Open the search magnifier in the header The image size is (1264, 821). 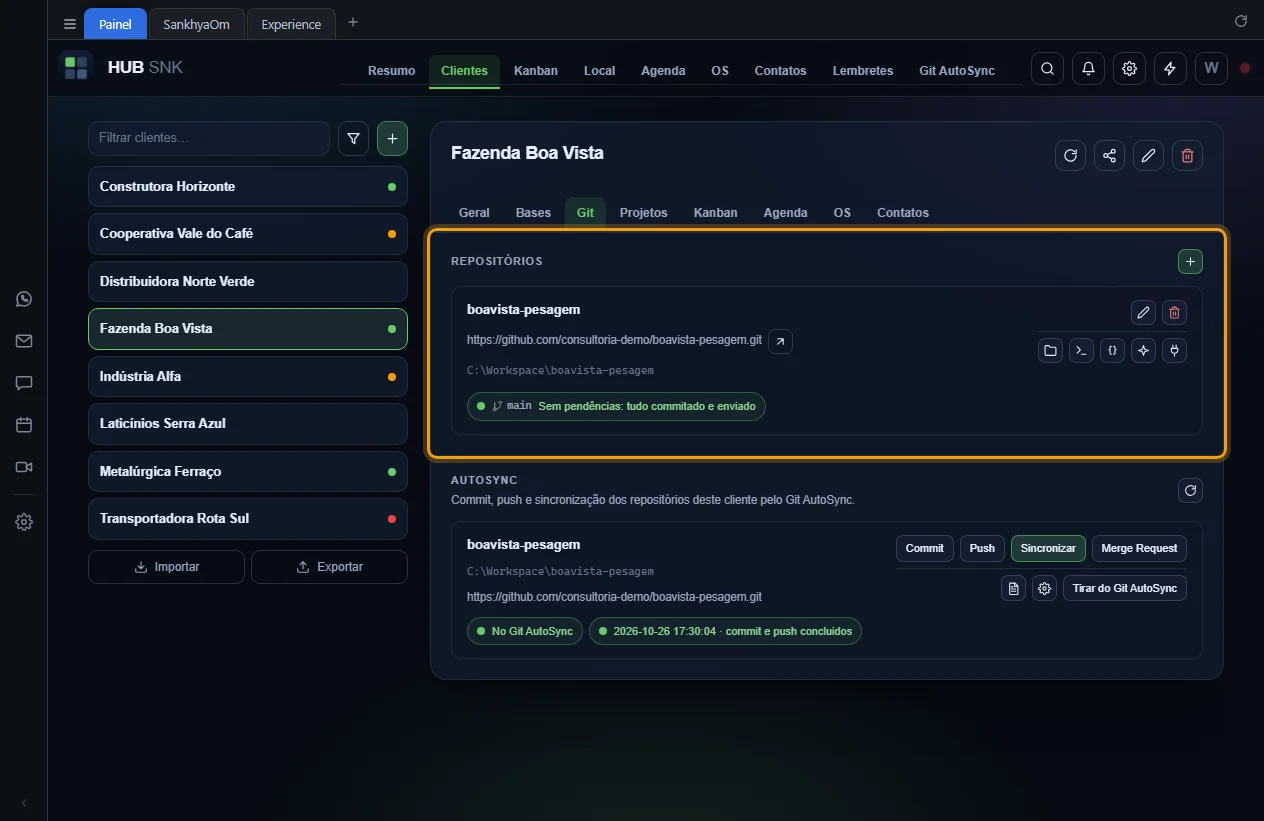[x=1047, y=69]
